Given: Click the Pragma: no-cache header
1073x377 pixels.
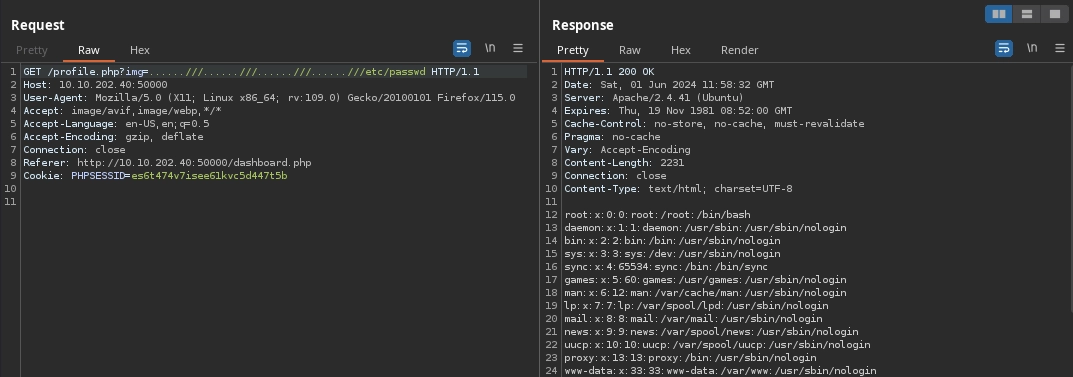Looking at the screenshot, I should click(x=612, y=137).
